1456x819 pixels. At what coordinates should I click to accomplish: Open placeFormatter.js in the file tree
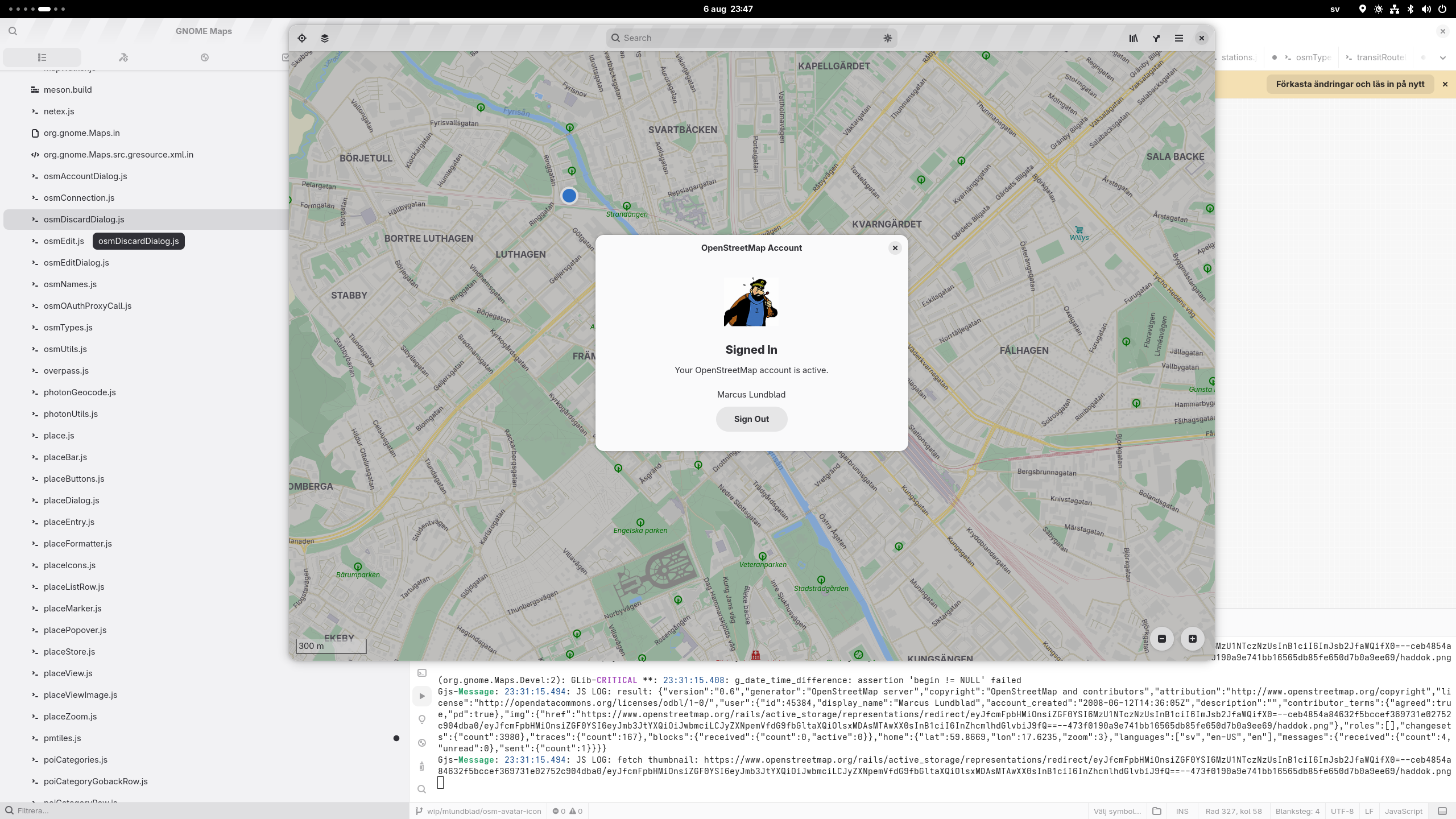78,544
